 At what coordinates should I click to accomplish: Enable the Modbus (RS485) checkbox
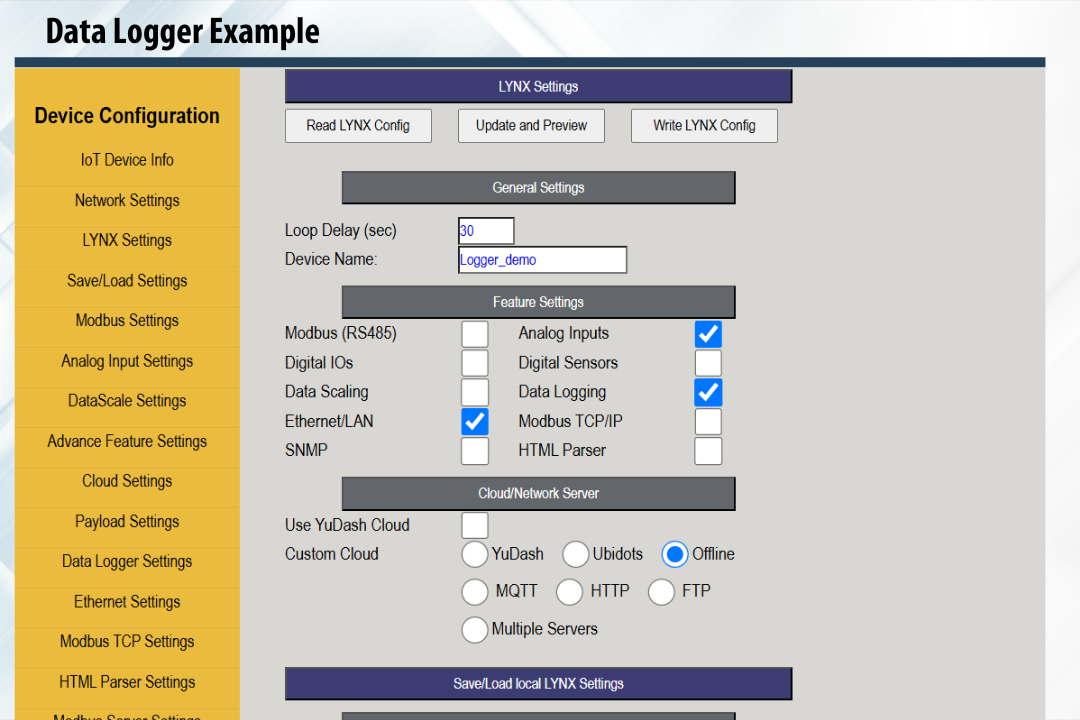click(x=475, y=334)
